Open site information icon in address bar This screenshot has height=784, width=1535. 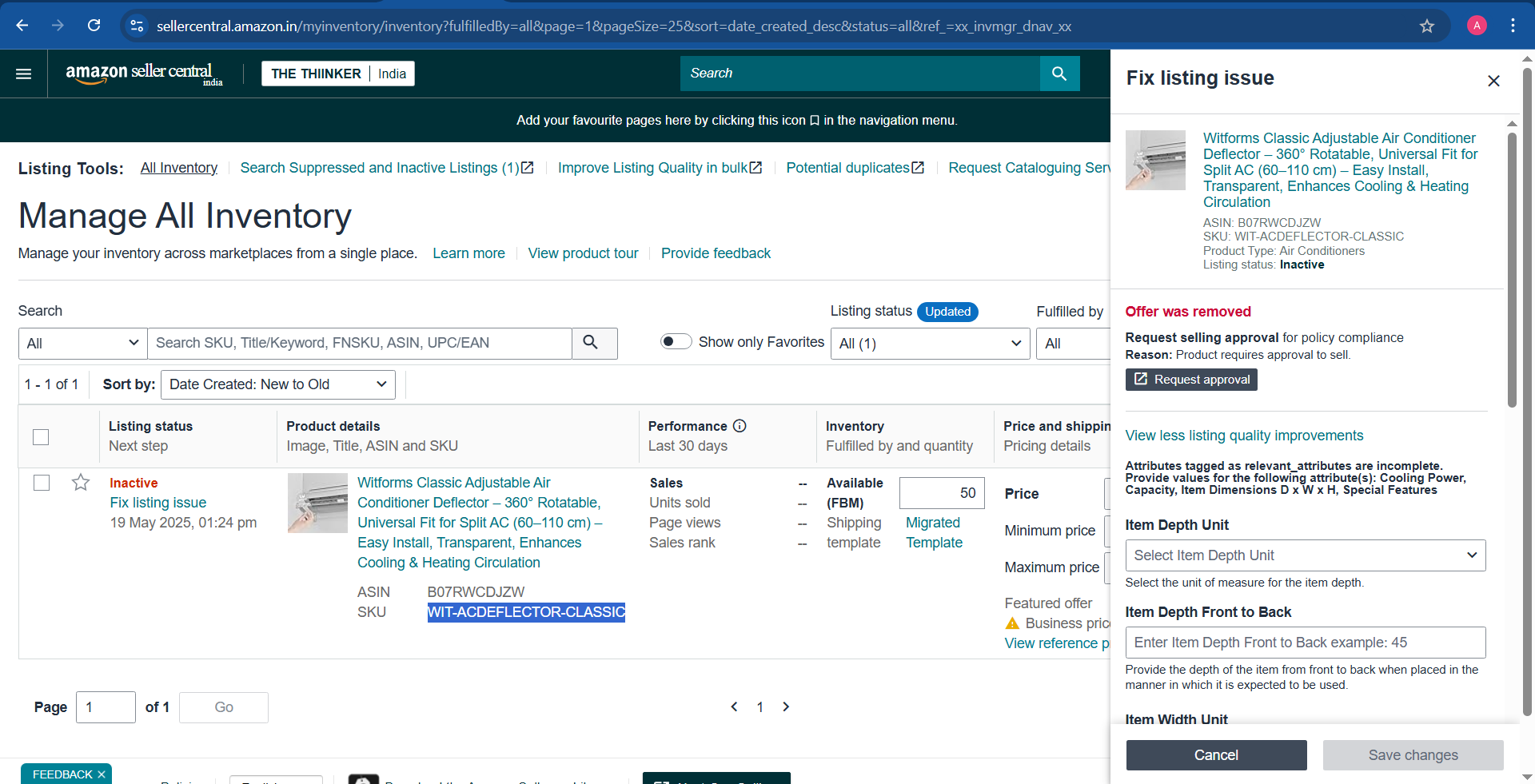click(137, 26)
